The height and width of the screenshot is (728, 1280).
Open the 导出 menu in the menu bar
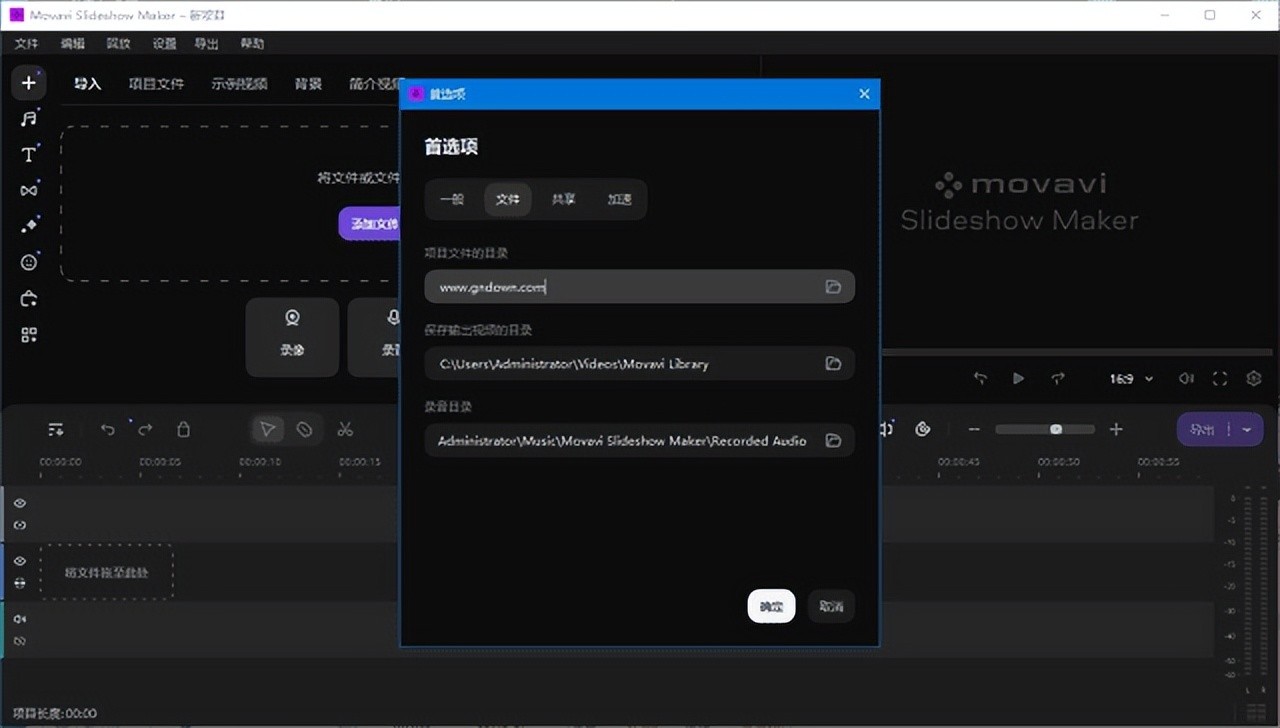(x=206, y=44)
